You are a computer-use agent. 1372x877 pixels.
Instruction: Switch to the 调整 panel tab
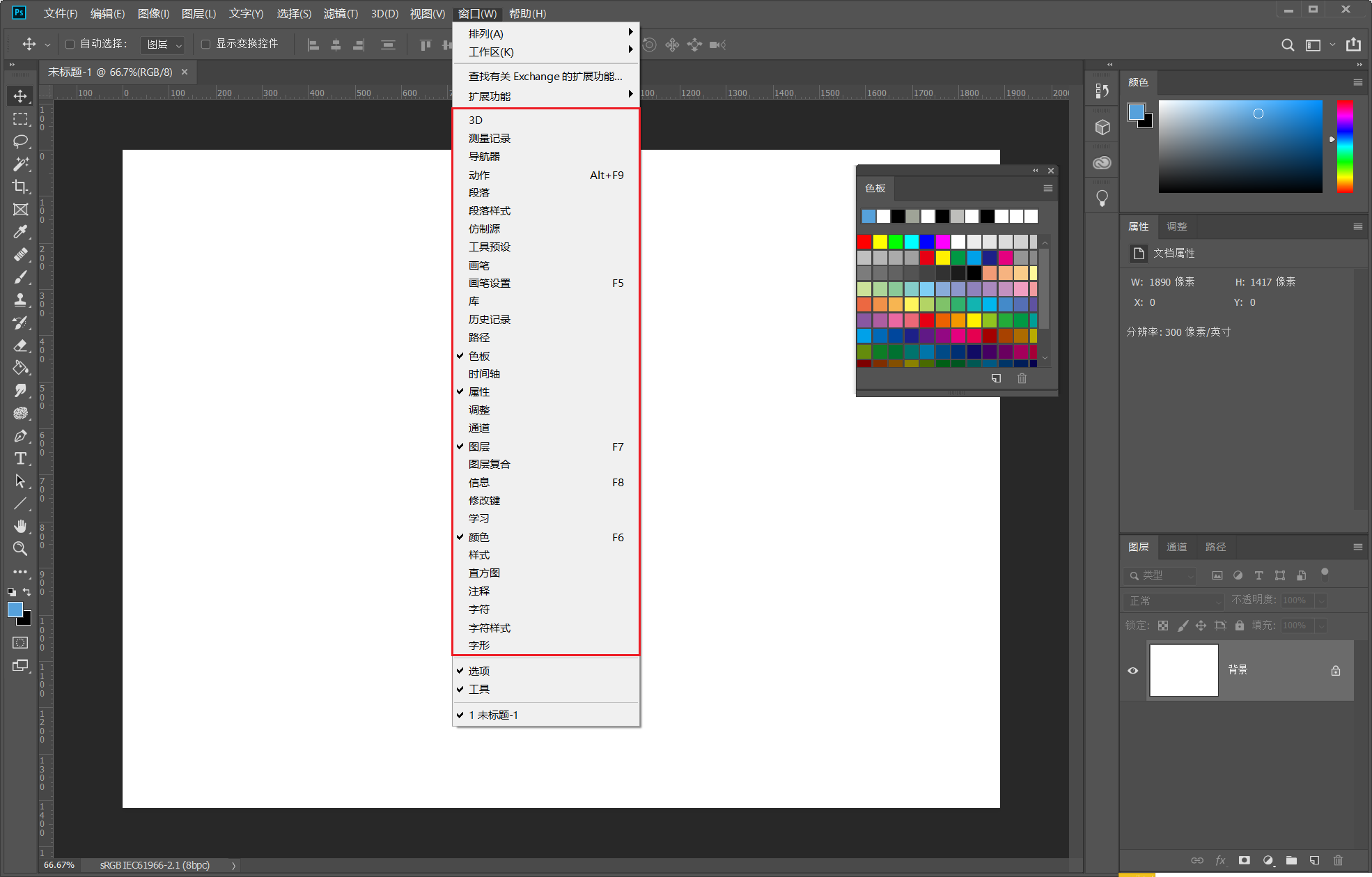pyautogui.click(x=1176, y=226)
